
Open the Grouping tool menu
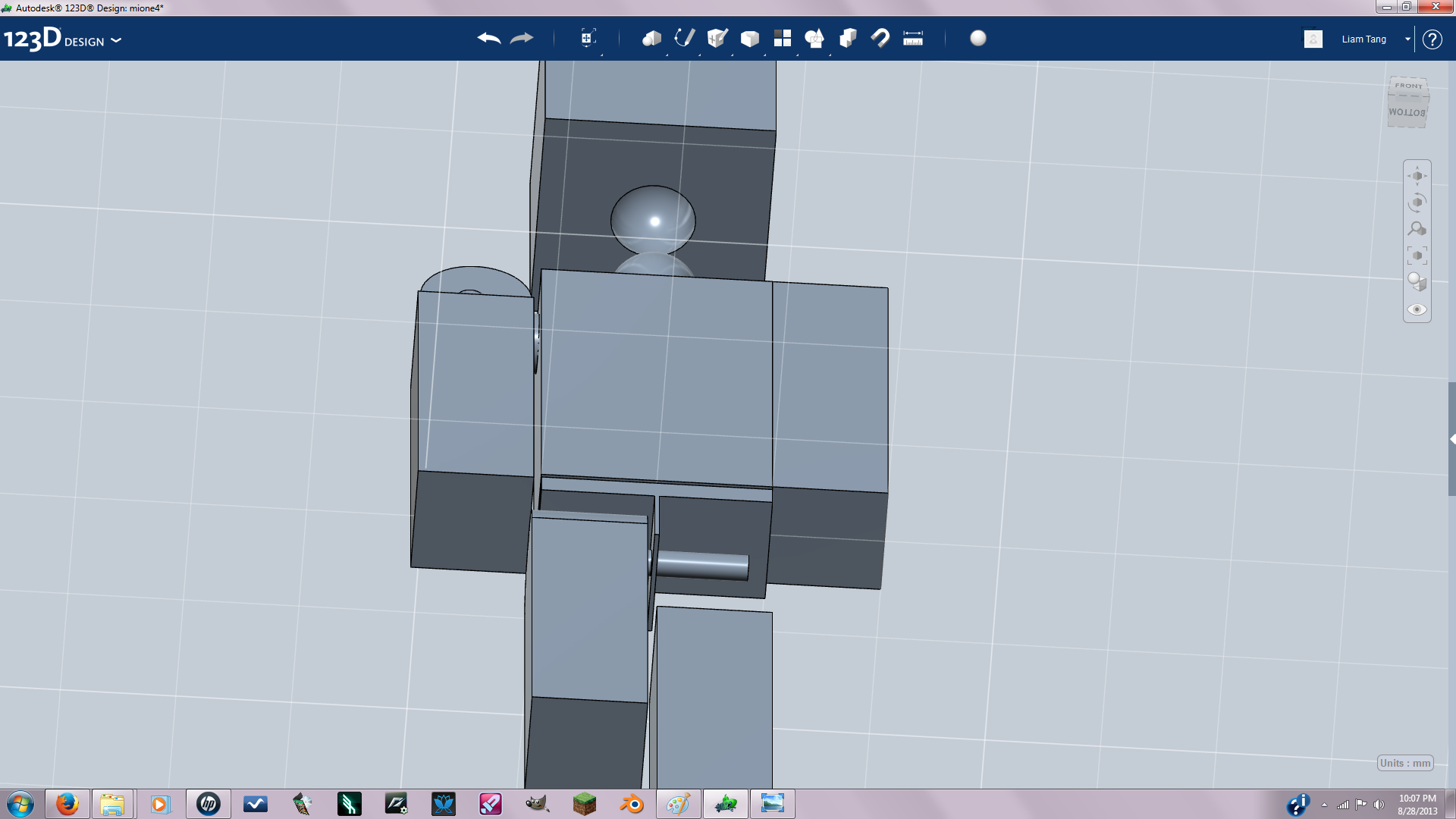pos(814,39)
